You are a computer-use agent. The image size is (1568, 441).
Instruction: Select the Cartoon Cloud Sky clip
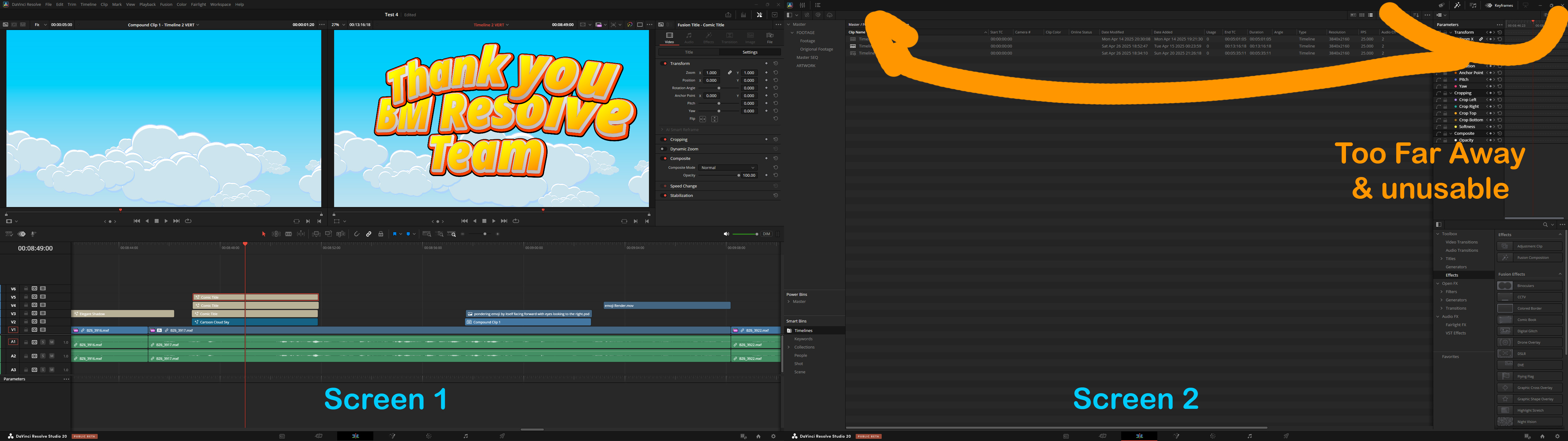[255, 322]
